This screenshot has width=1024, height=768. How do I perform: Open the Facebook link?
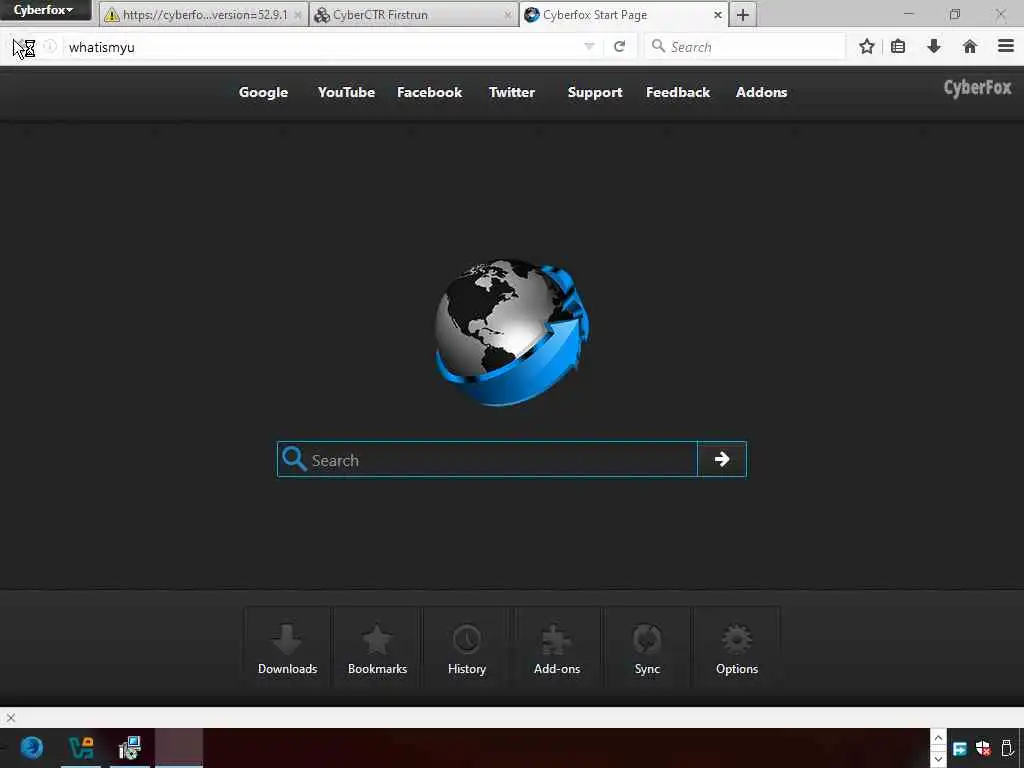(429, 93)
